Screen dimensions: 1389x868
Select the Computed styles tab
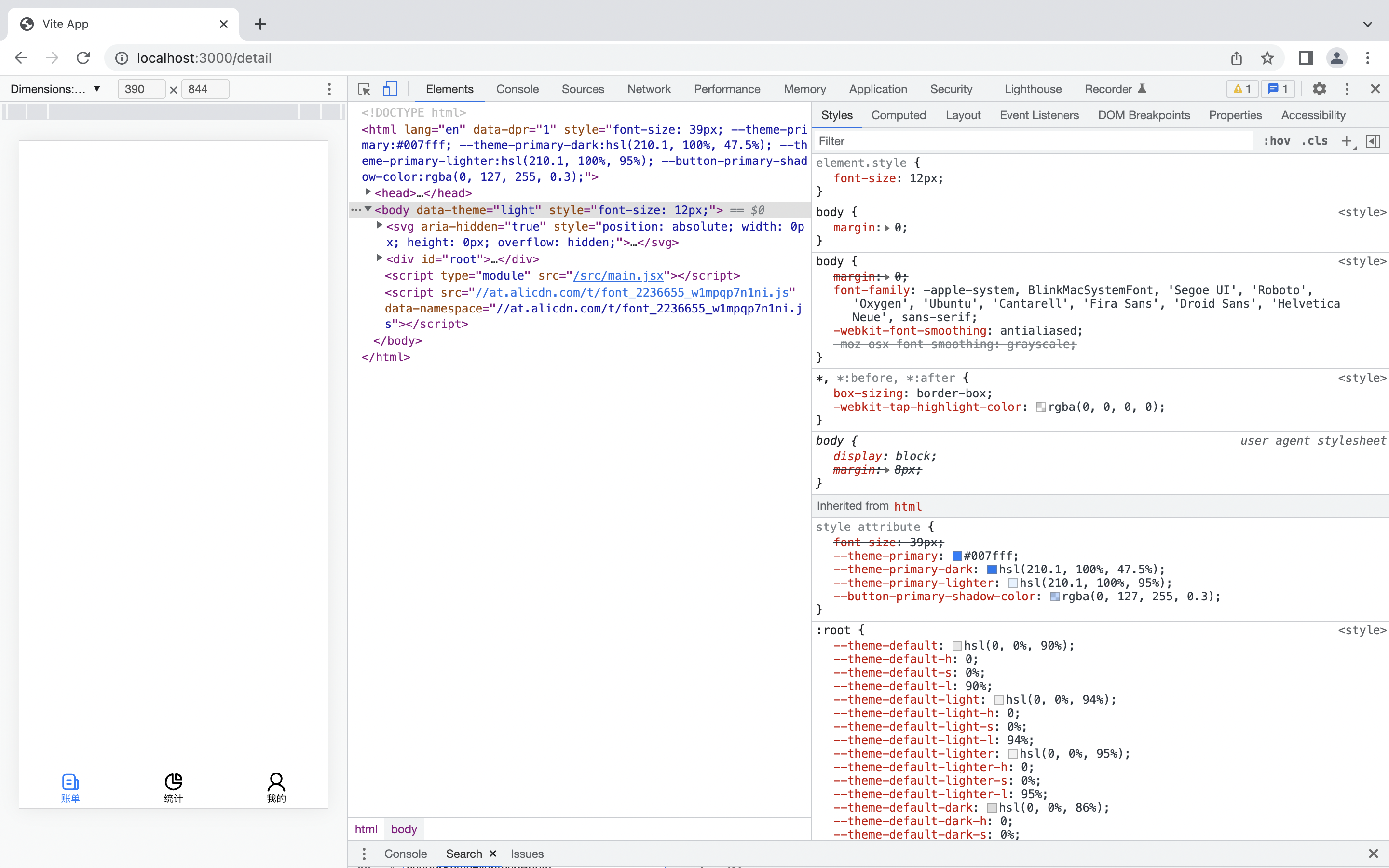pyautogui.click(x=898, y=115)
